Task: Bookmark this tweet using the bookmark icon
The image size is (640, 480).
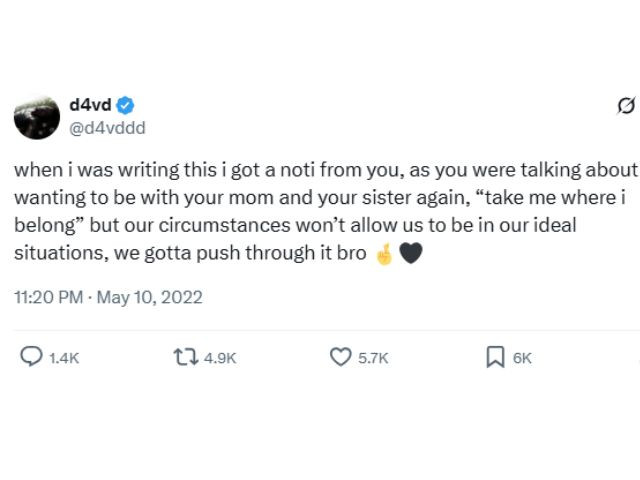Action: [x=495, y=357]
